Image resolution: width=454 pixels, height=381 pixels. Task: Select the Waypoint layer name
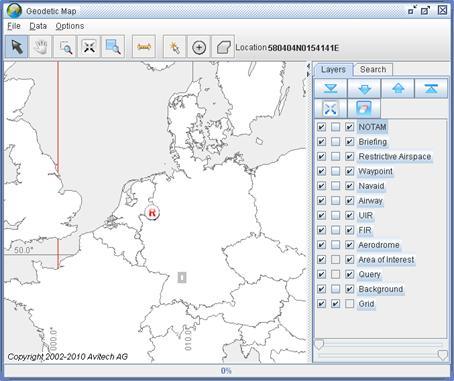[x=375, y=171]
